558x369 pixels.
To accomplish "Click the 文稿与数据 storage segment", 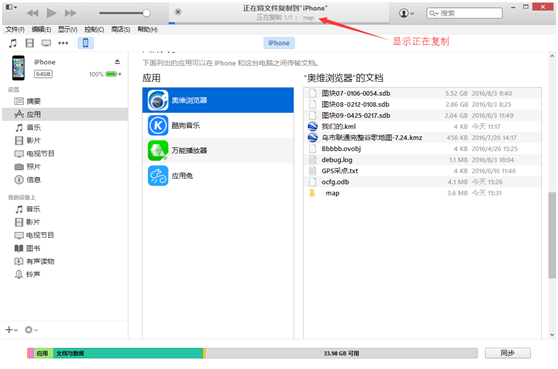I will point(128,353).
